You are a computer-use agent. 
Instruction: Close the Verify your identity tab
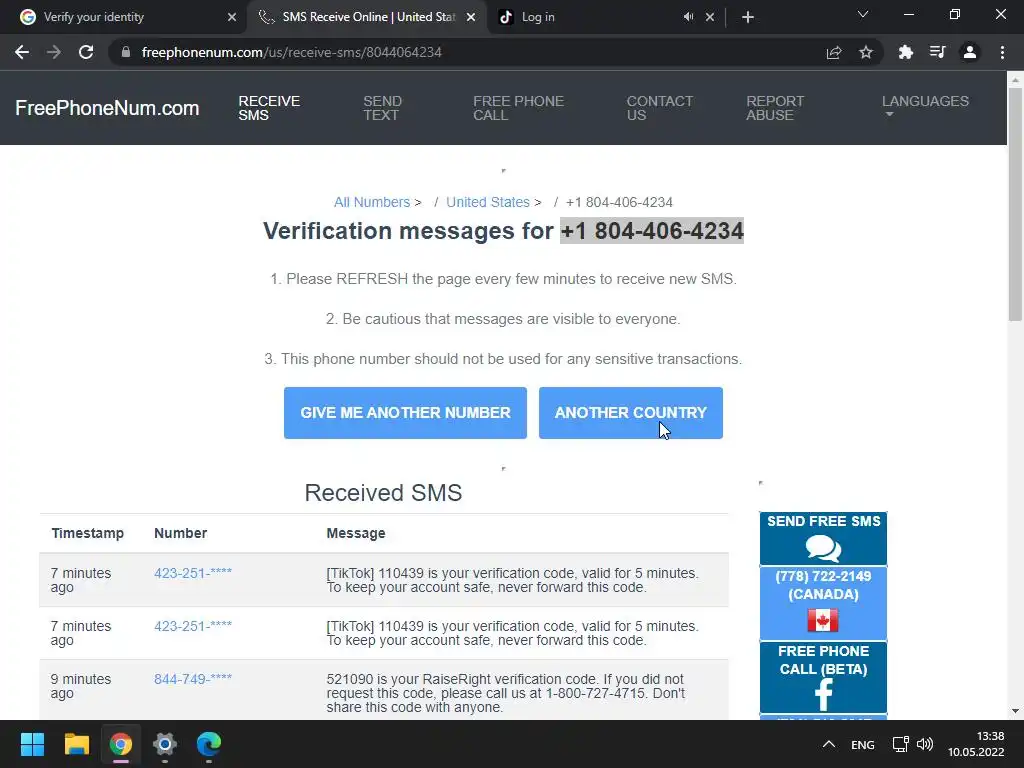coord(232,17)
